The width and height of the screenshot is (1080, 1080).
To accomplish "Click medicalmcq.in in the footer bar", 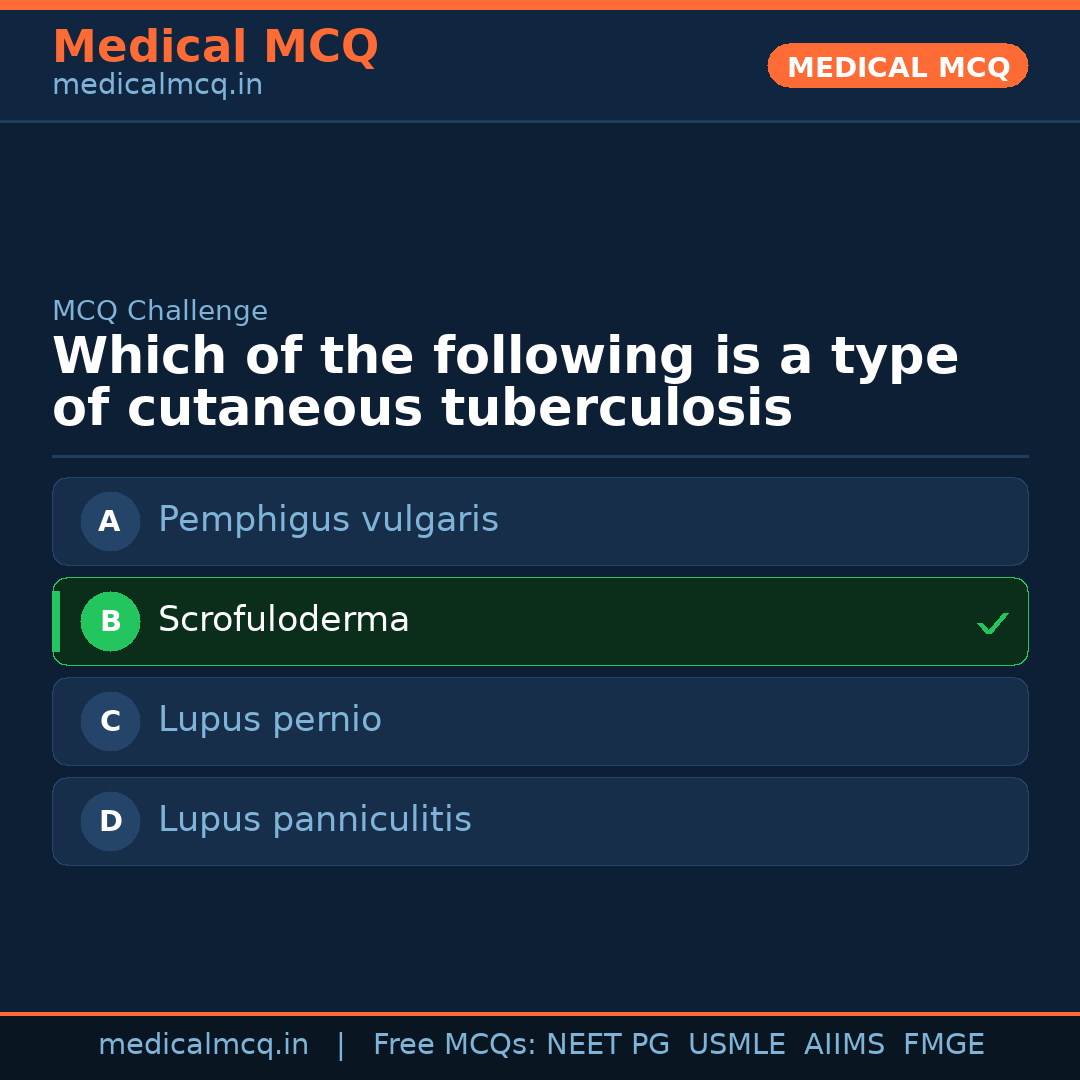I will click(203, 1044).
